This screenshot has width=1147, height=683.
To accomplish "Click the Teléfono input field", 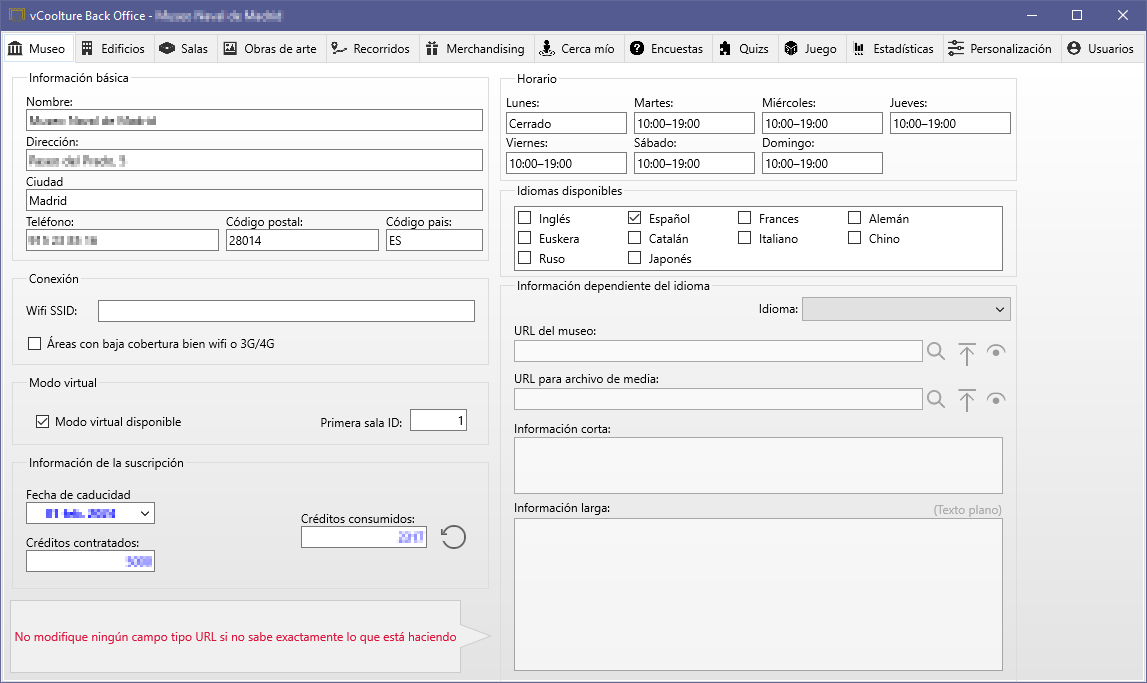I will [x=122, y=240].
